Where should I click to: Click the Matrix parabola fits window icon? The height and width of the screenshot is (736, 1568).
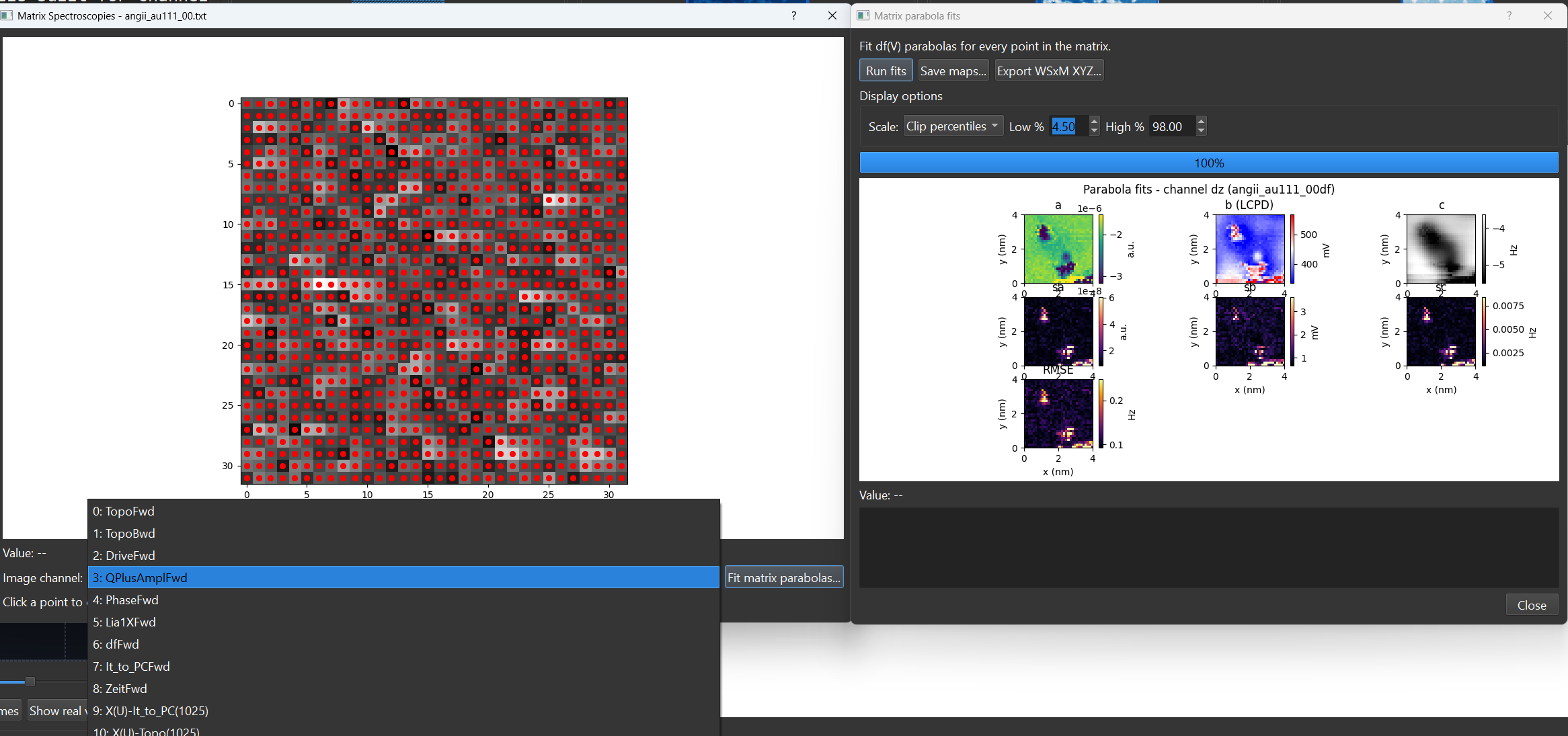[863, 15]
